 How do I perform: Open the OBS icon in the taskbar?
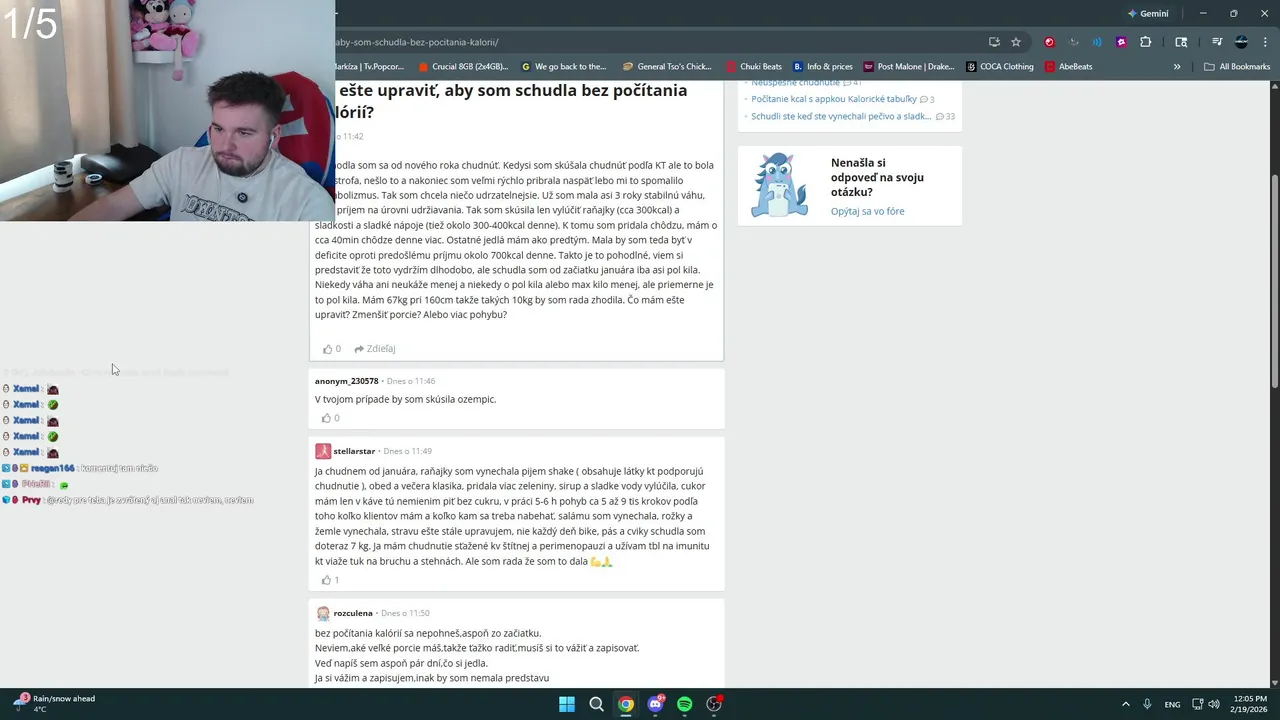714,704
